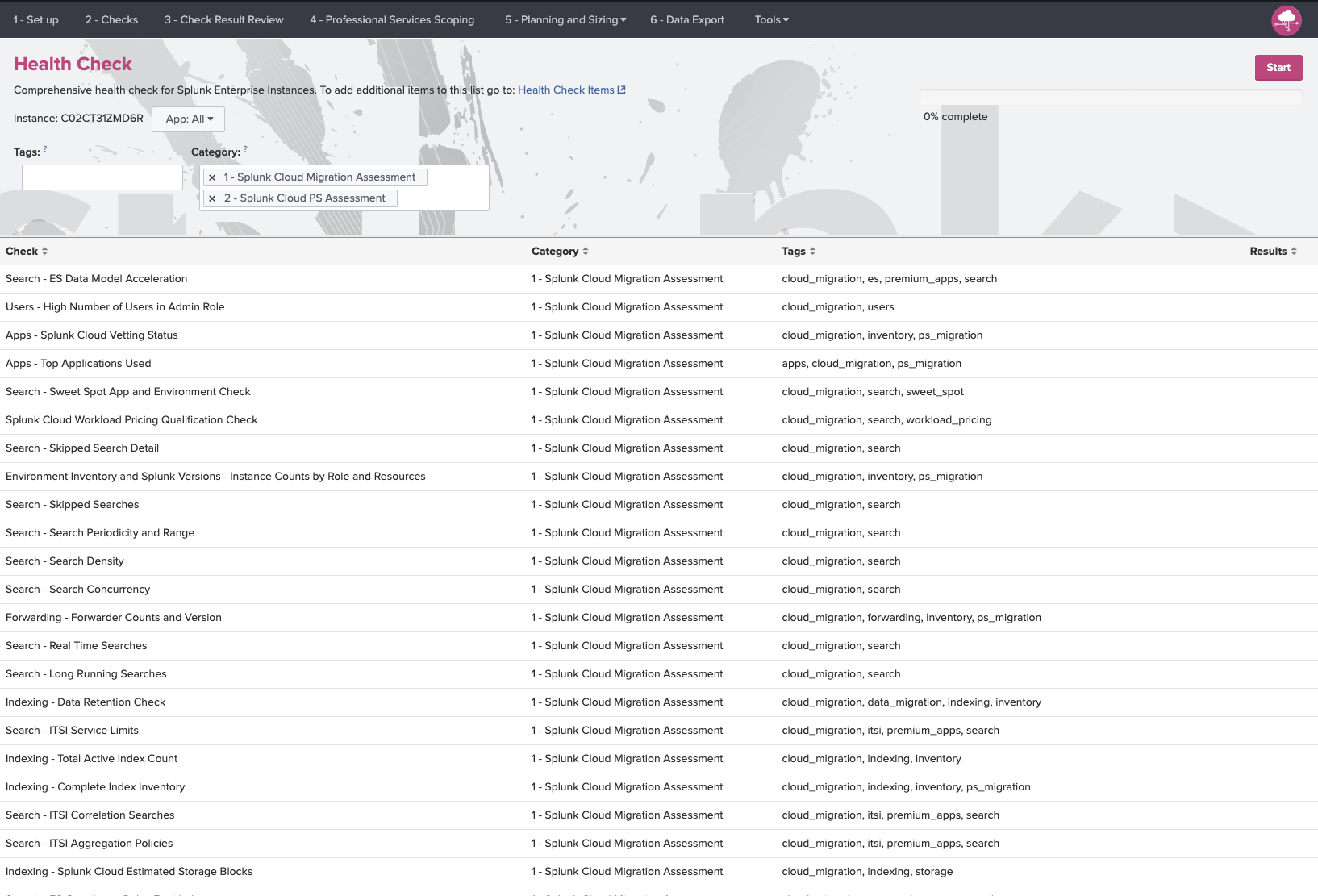Select Search - ITSI Service Limits row
1318x896 pixels.
click(x=659, y=731)
